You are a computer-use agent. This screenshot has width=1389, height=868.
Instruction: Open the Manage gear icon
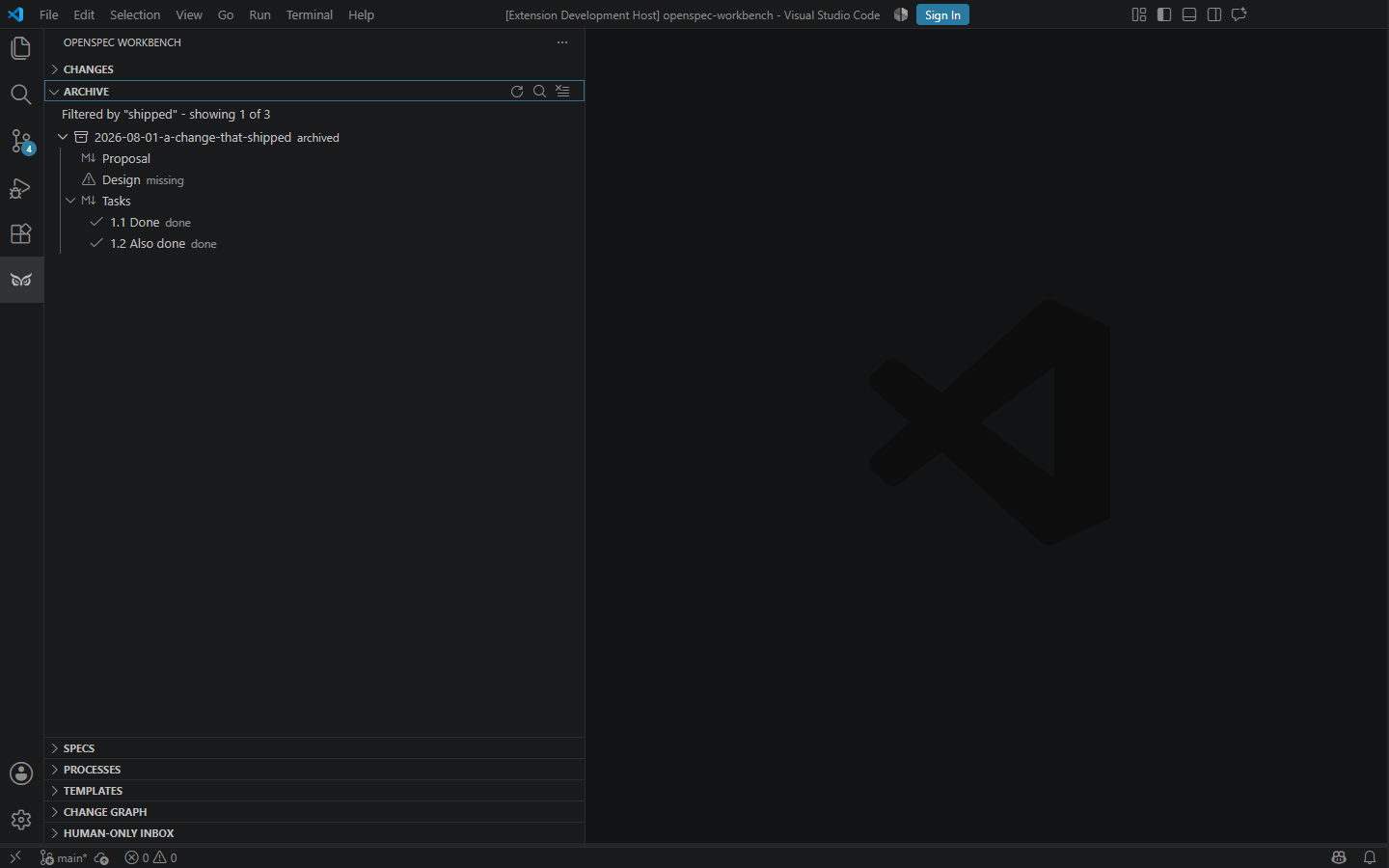tap(21, 820)
